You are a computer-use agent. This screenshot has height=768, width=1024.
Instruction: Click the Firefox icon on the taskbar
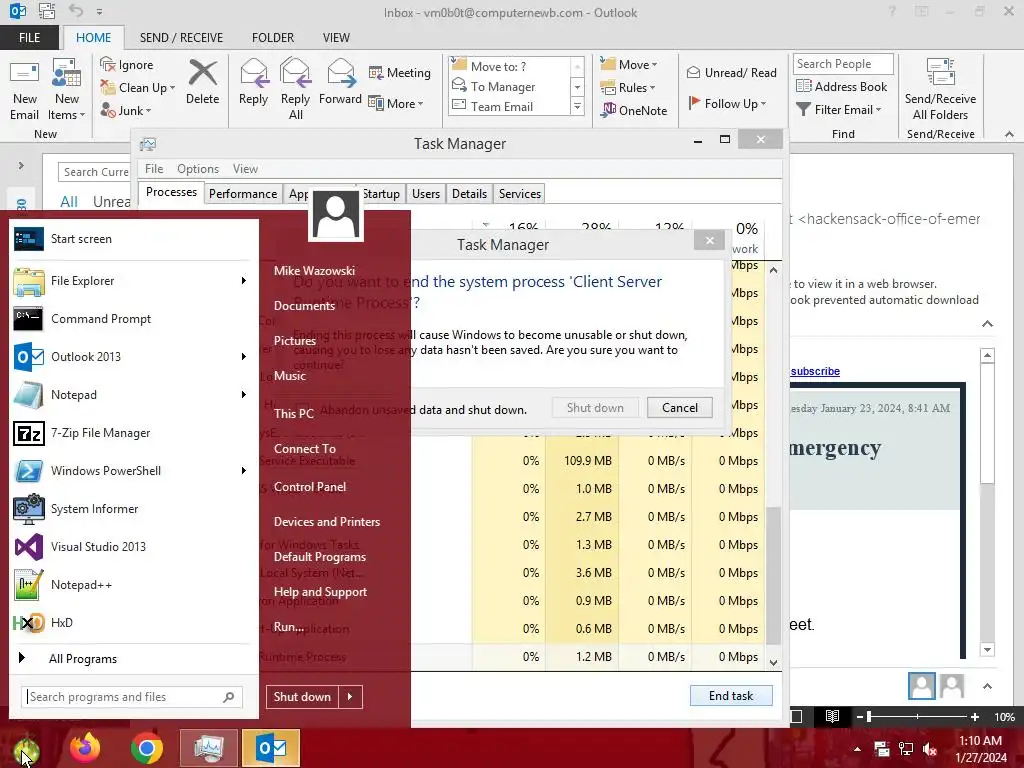[x=85, y=748]
